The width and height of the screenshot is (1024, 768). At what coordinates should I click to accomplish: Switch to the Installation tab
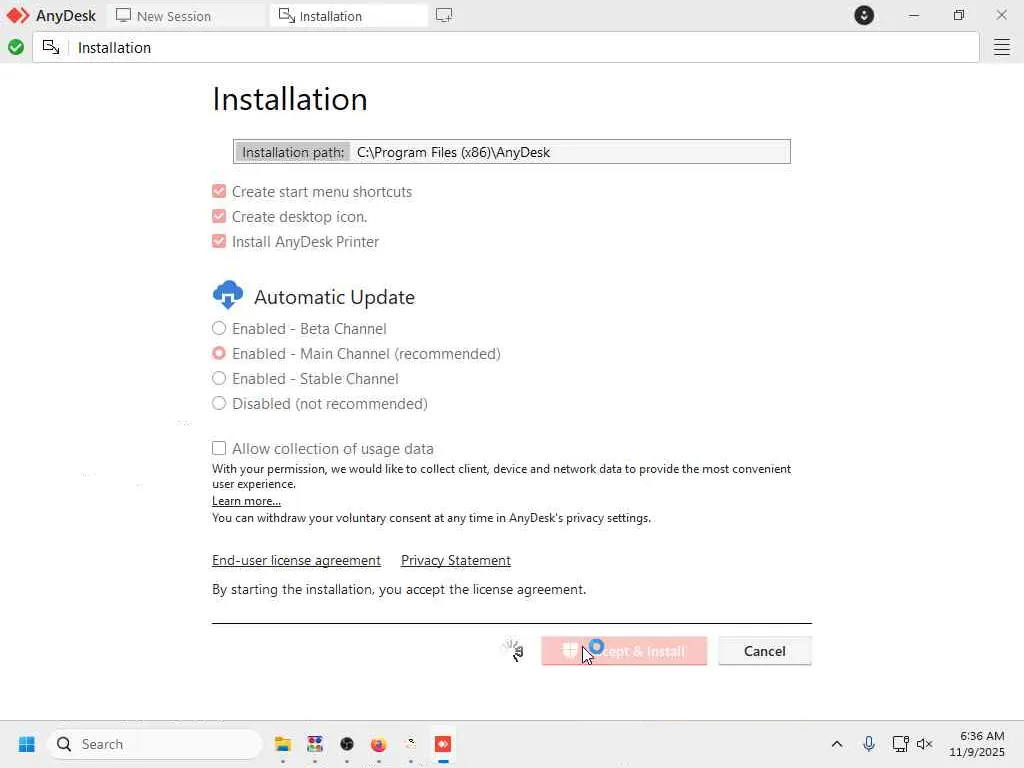point(348,16)
